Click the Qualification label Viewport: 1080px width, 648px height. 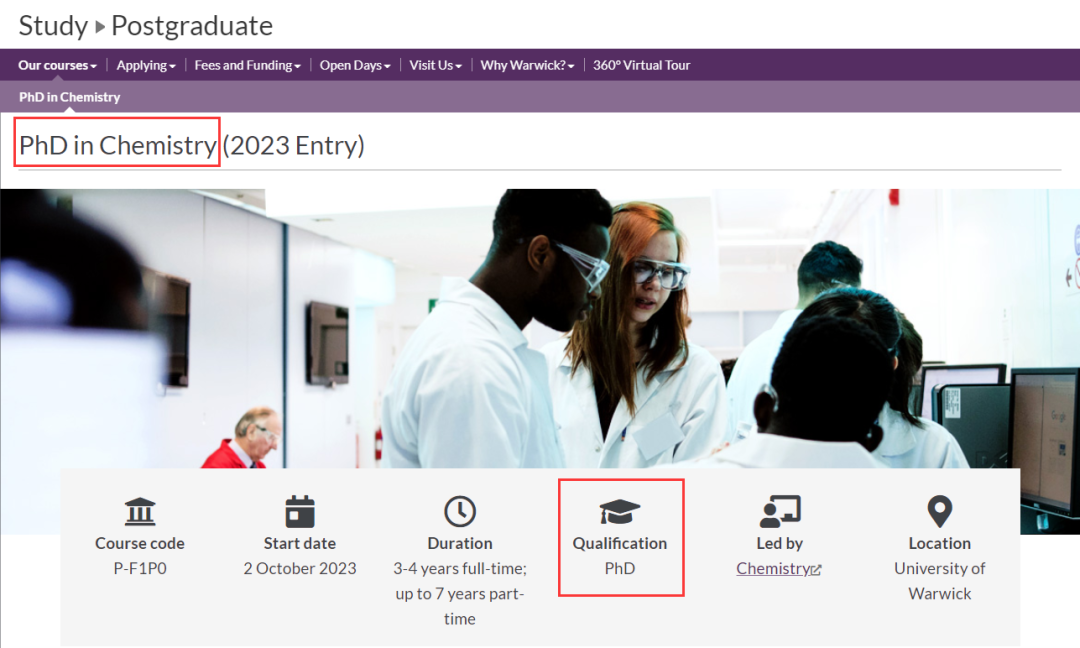coord(619,543)
